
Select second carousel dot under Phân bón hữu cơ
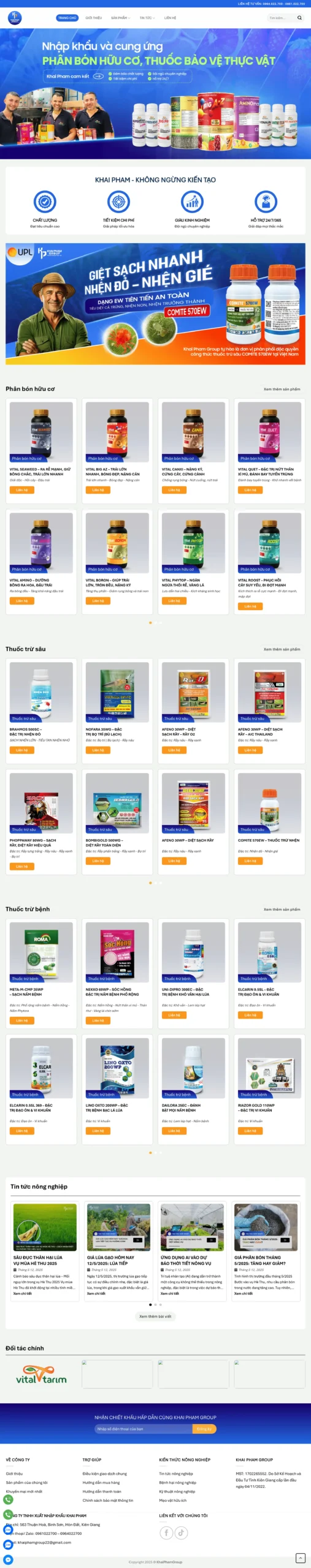pyautogui.click(x=156, y=623)
